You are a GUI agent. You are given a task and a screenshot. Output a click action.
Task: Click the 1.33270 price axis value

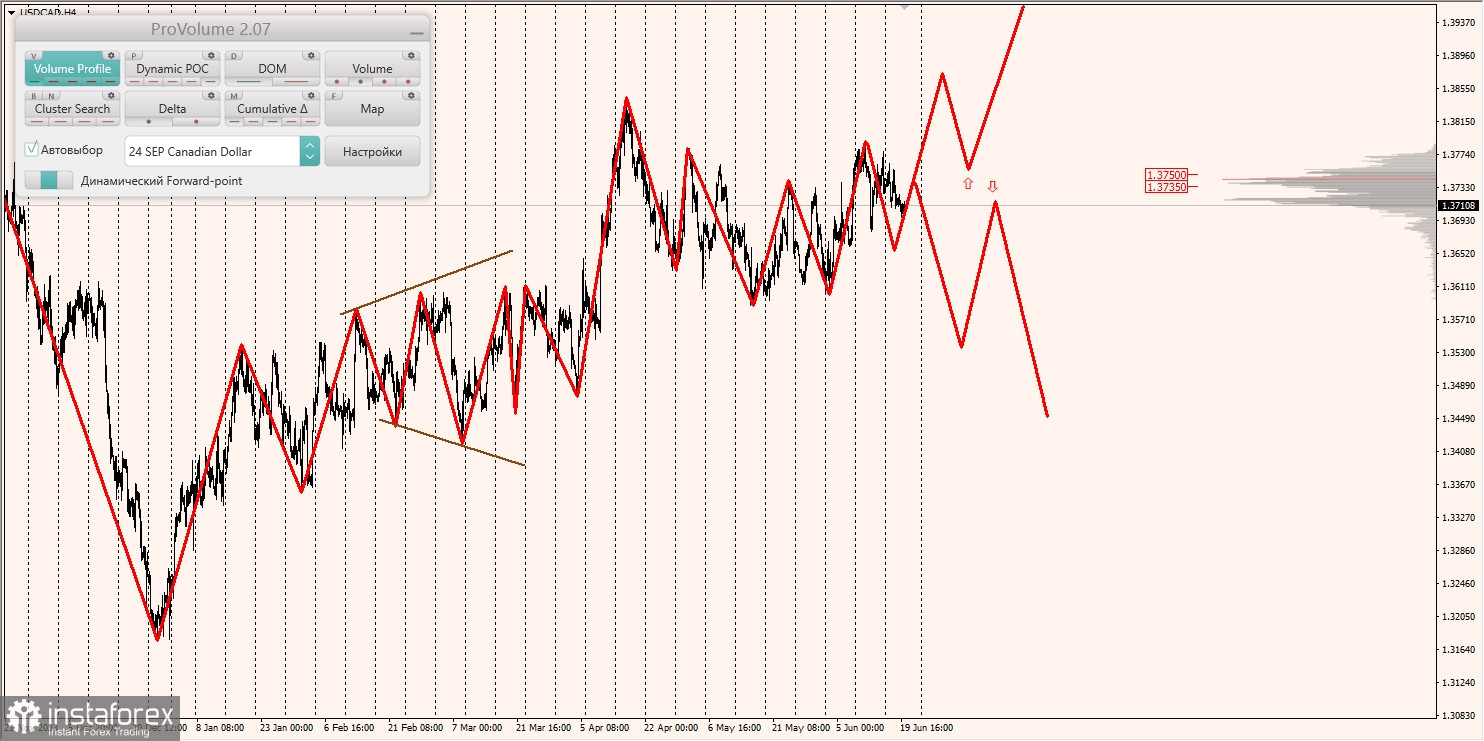(1458, 517)
